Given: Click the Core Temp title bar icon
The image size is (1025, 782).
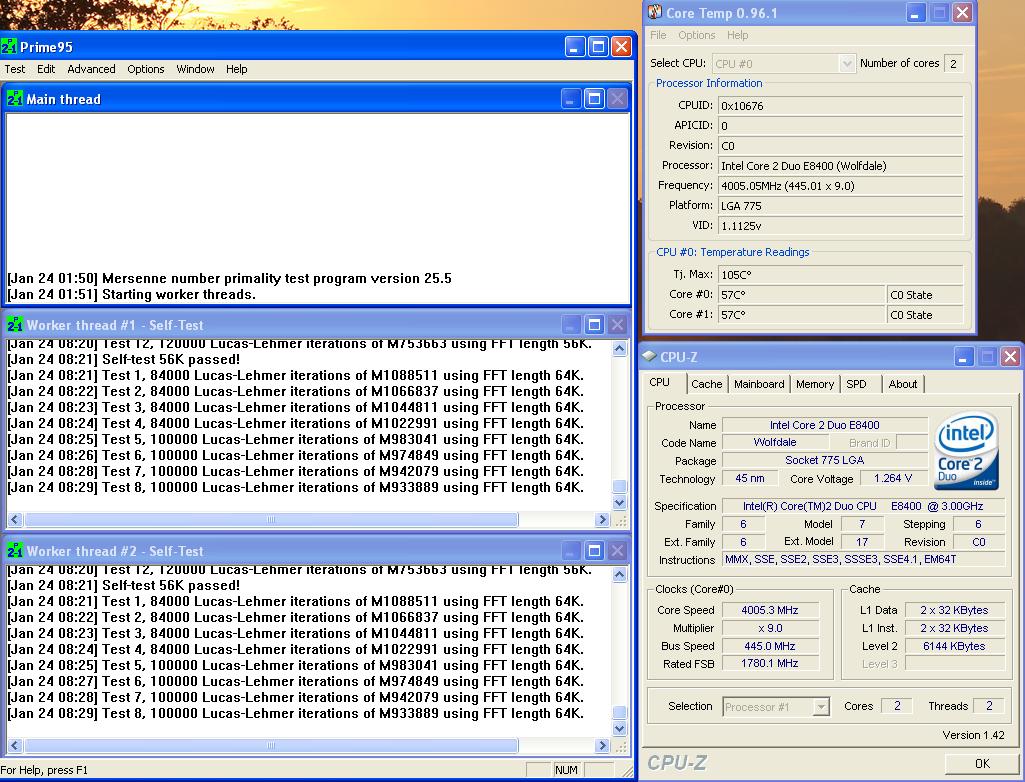Looking at the screenshot, I should point(654,12).
